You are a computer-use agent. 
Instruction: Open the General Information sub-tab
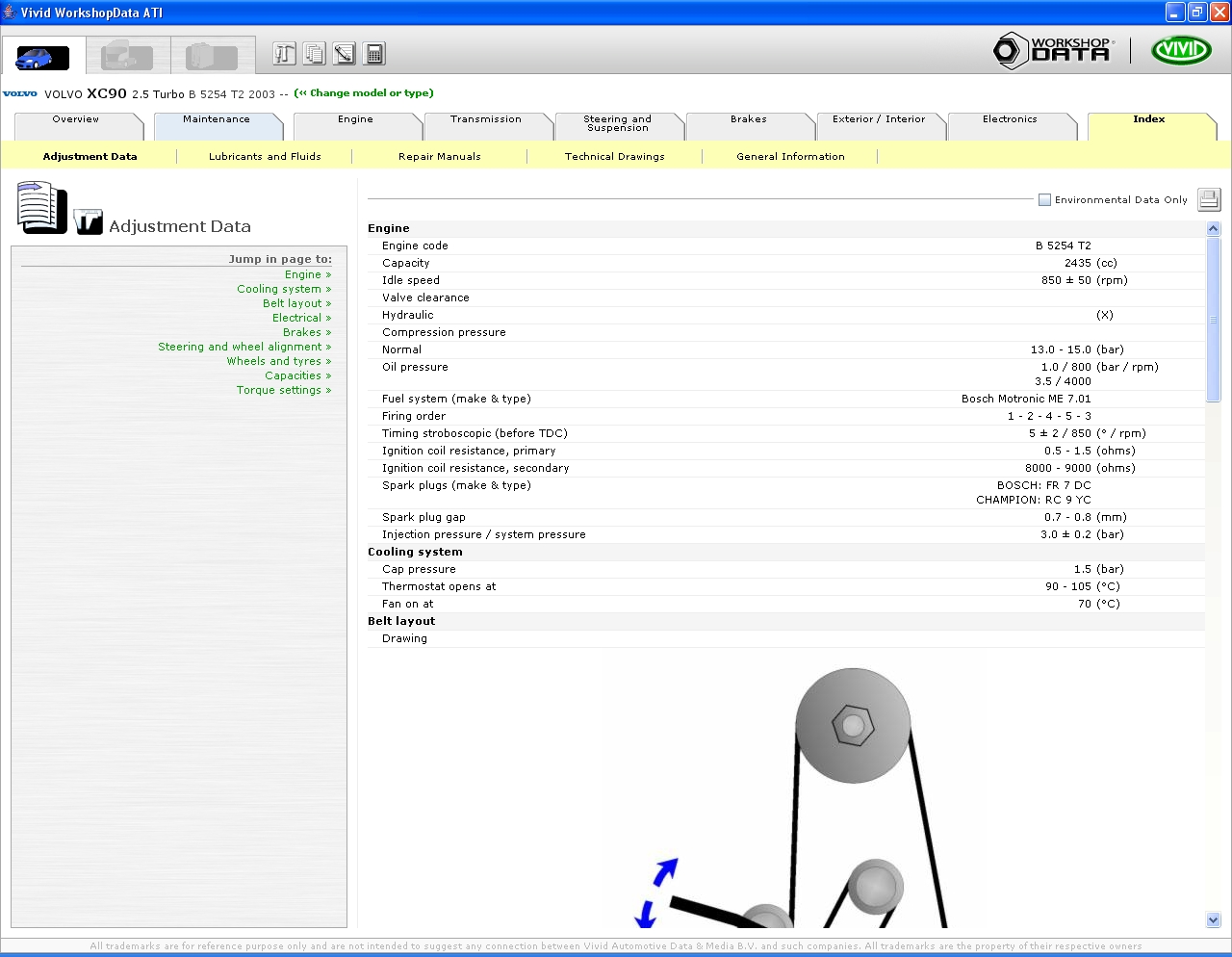point(791,156)
